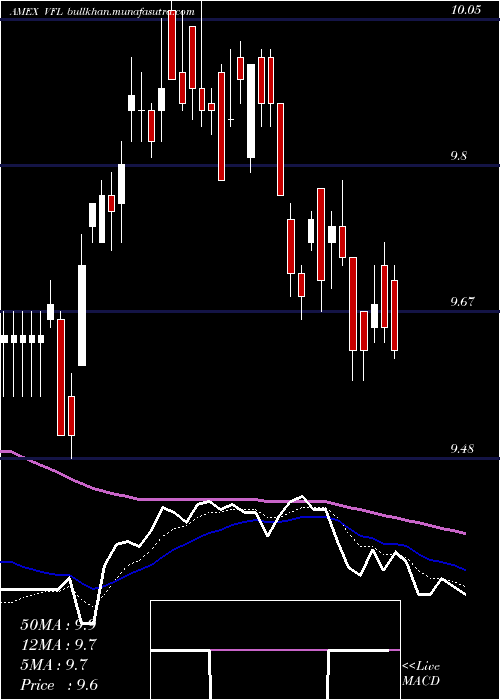Click the 12MA value readout
The image size is (500, 700).
(58, 645)
